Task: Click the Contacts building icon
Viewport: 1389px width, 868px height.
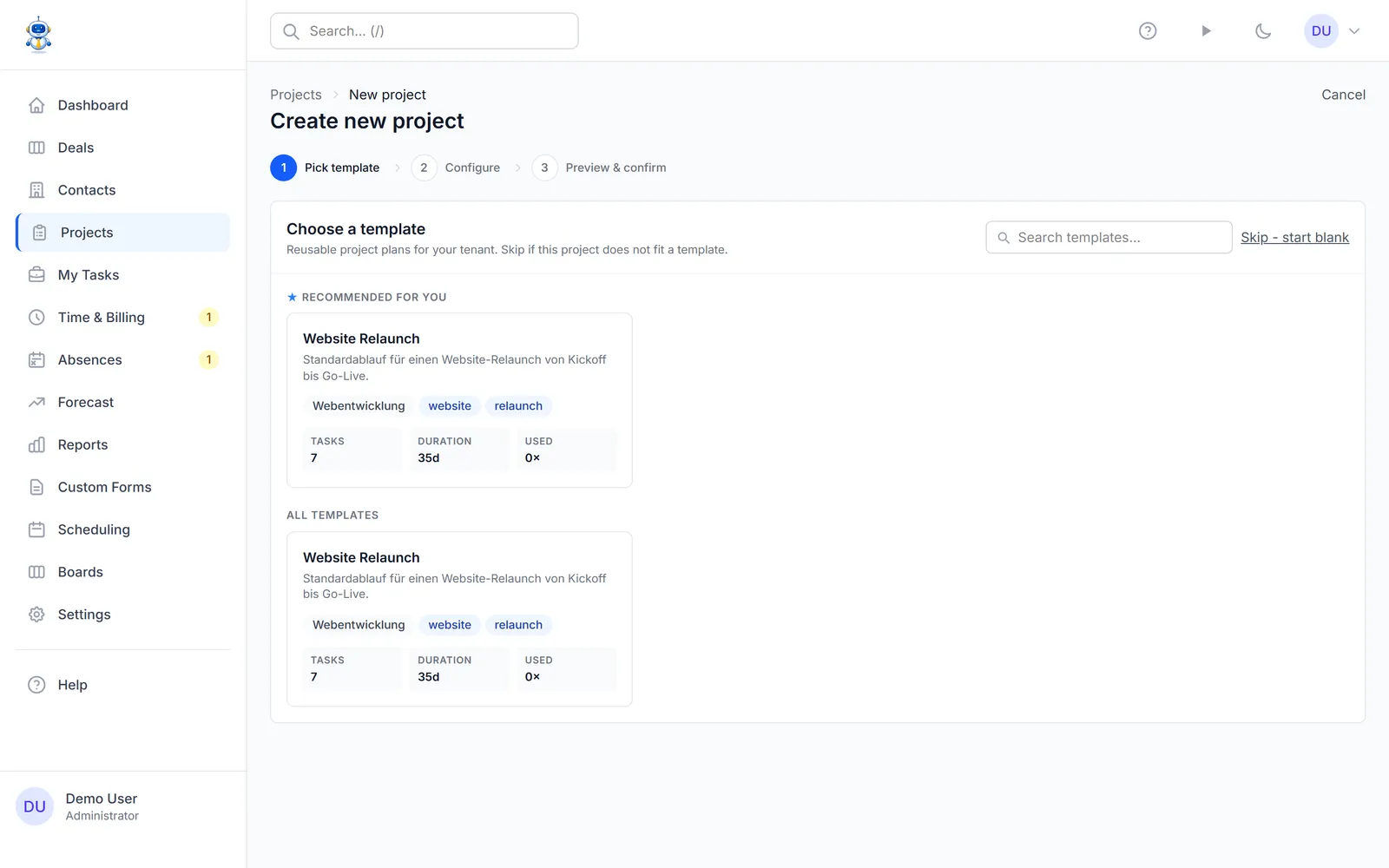Action: point(36,190)
